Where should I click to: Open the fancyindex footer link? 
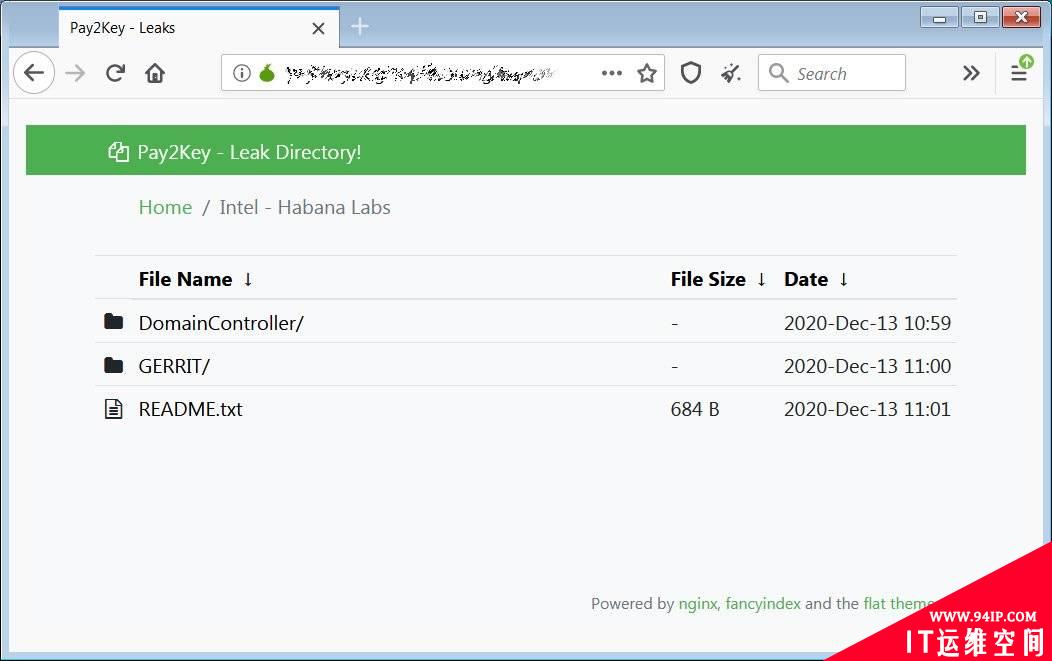pyautogui.click(x=763, y=603)
